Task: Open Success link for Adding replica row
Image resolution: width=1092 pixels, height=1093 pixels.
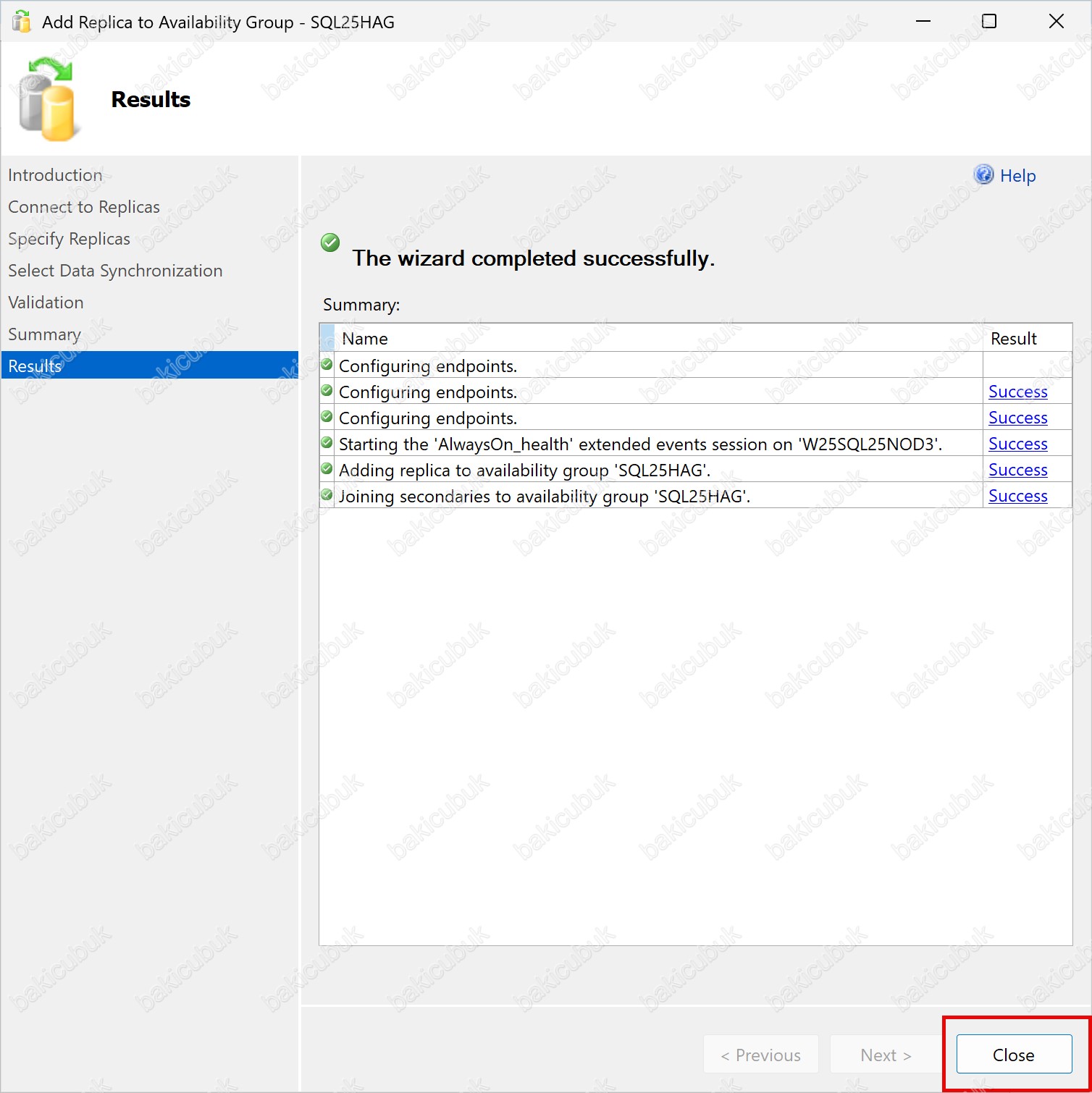Action: click(1017, 470)
